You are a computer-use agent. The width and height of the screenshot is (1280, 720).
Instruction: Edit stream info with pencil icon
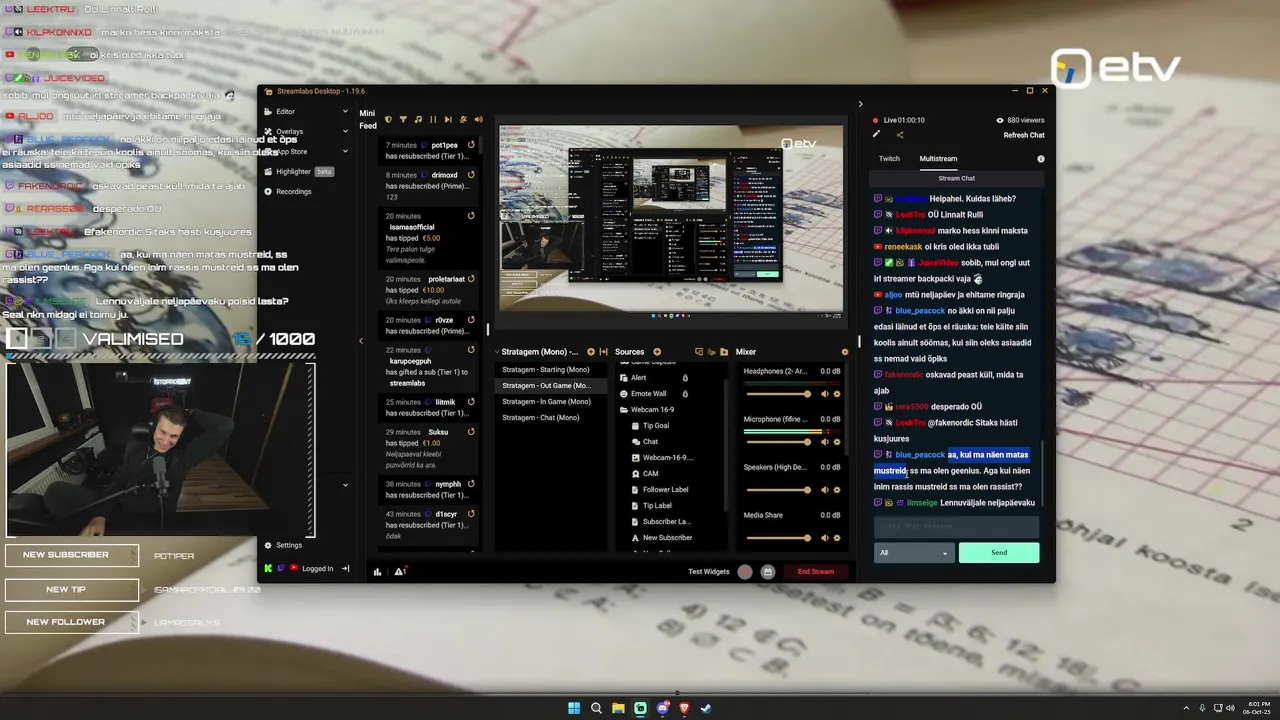click(877, 134)
